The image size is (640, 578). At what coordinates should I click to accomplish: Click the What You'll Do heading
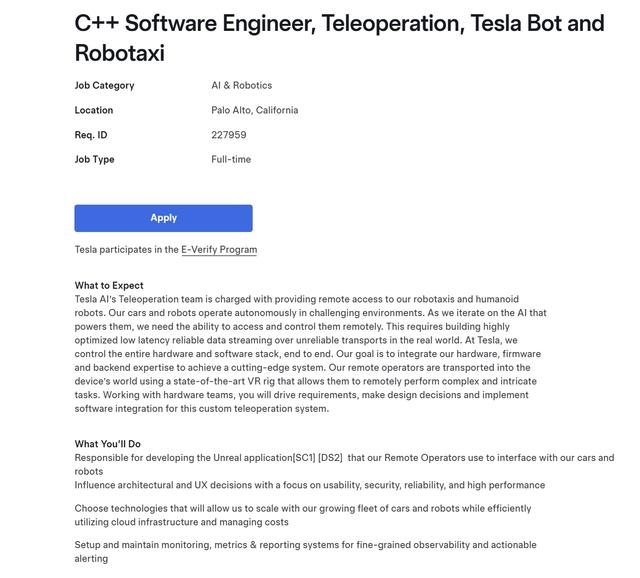pyautogui.click(x=107, y=444)
